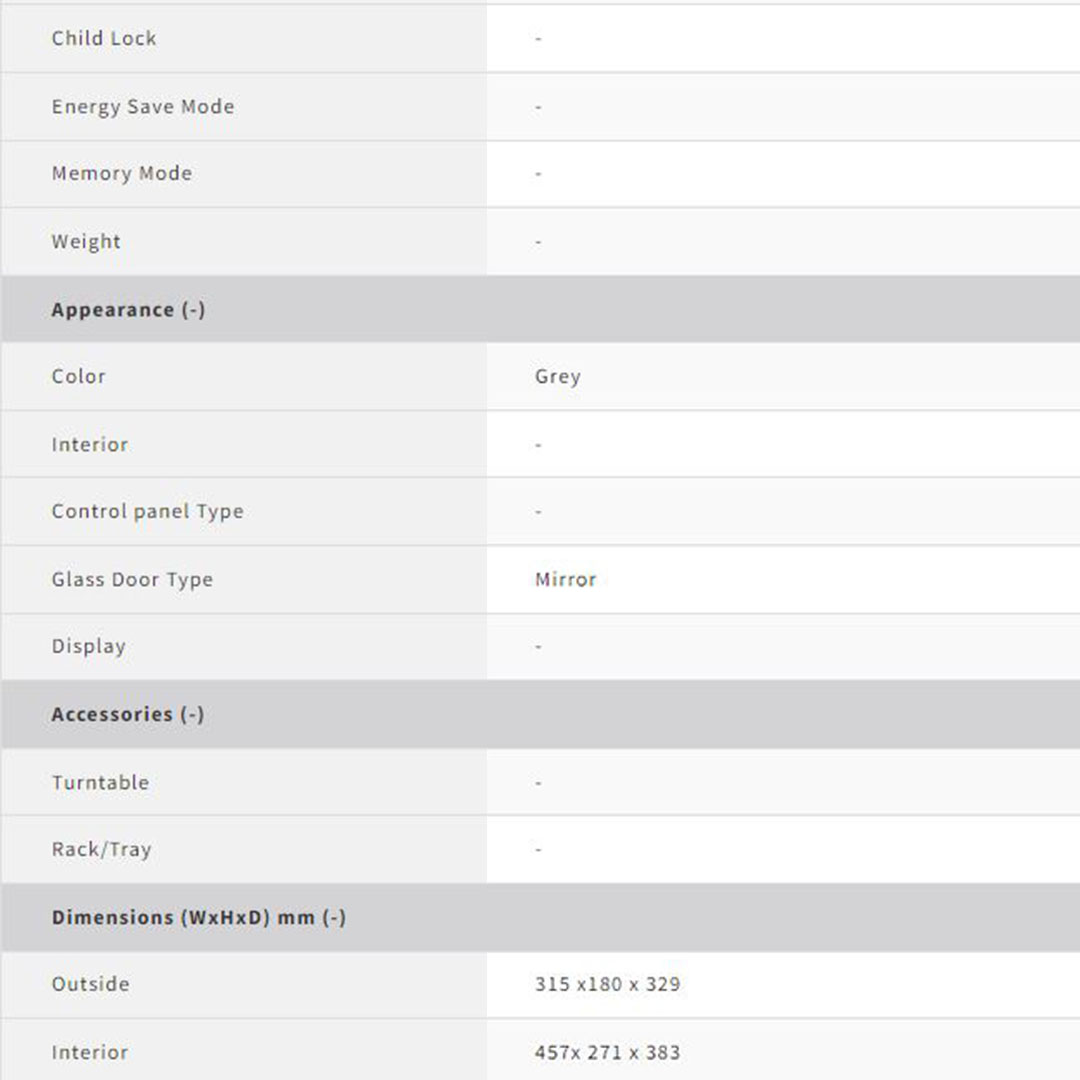This screenshot has height=1080, width=1080.
Task: Click the Memory Mode row label
Action: (x=122, y=174)
